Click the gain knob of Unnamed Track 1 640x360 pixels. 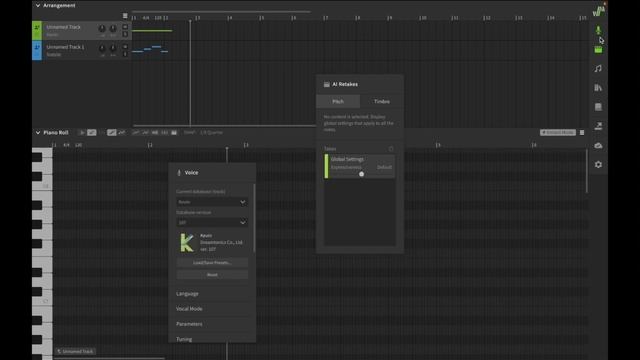pos(102,48)
